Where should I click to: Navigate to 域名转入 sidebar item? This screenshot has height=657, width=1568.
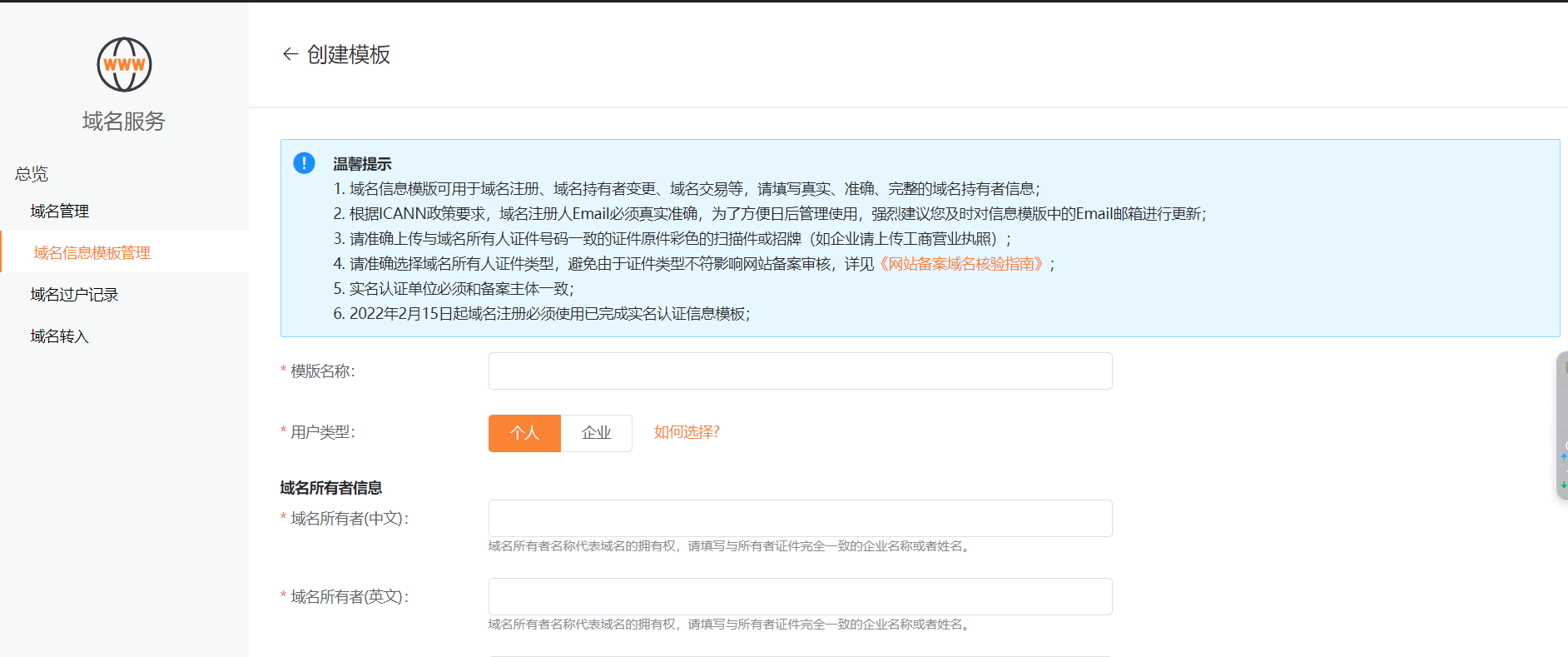[60, 336]
